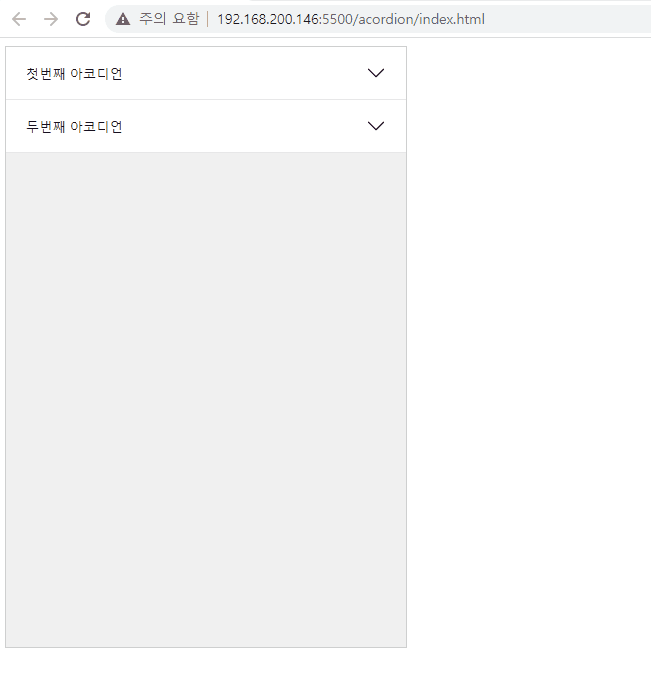Open the 주의 요함 security warning icon

[x=123, y=19]
